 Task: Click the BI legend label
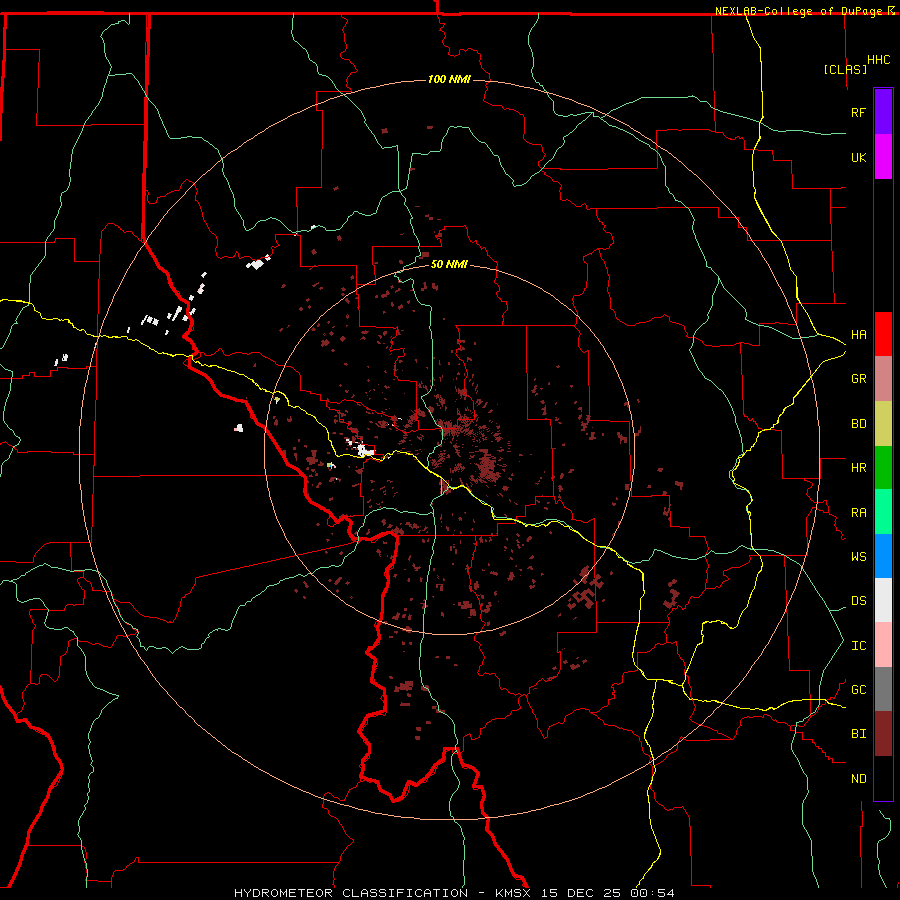pyautogui.click(x=858, y=734)
